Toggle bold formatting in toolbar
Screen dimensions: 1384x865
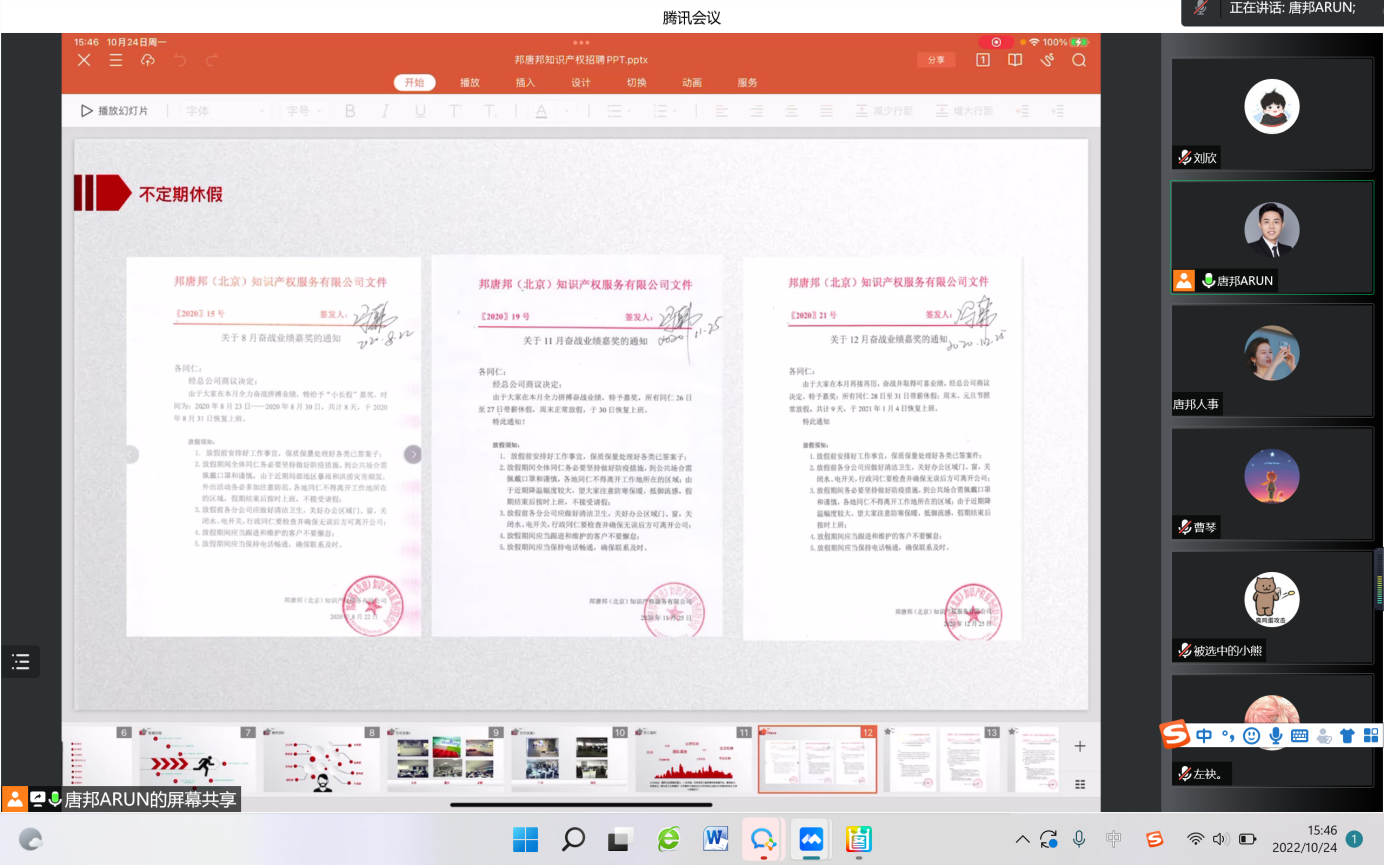[x=350, y=111]
